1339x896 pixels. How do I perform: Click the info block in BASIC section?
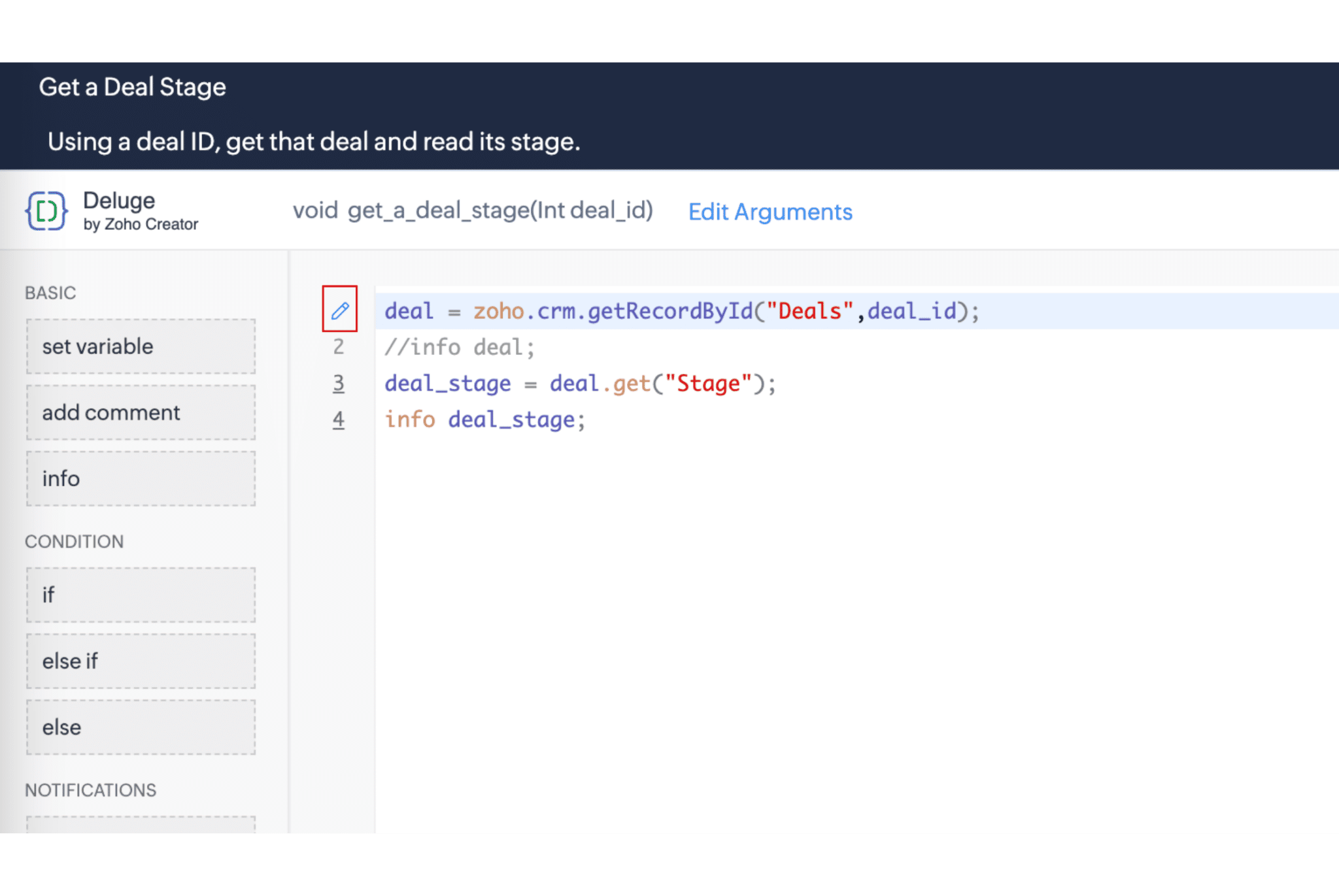tap(139, 478)
